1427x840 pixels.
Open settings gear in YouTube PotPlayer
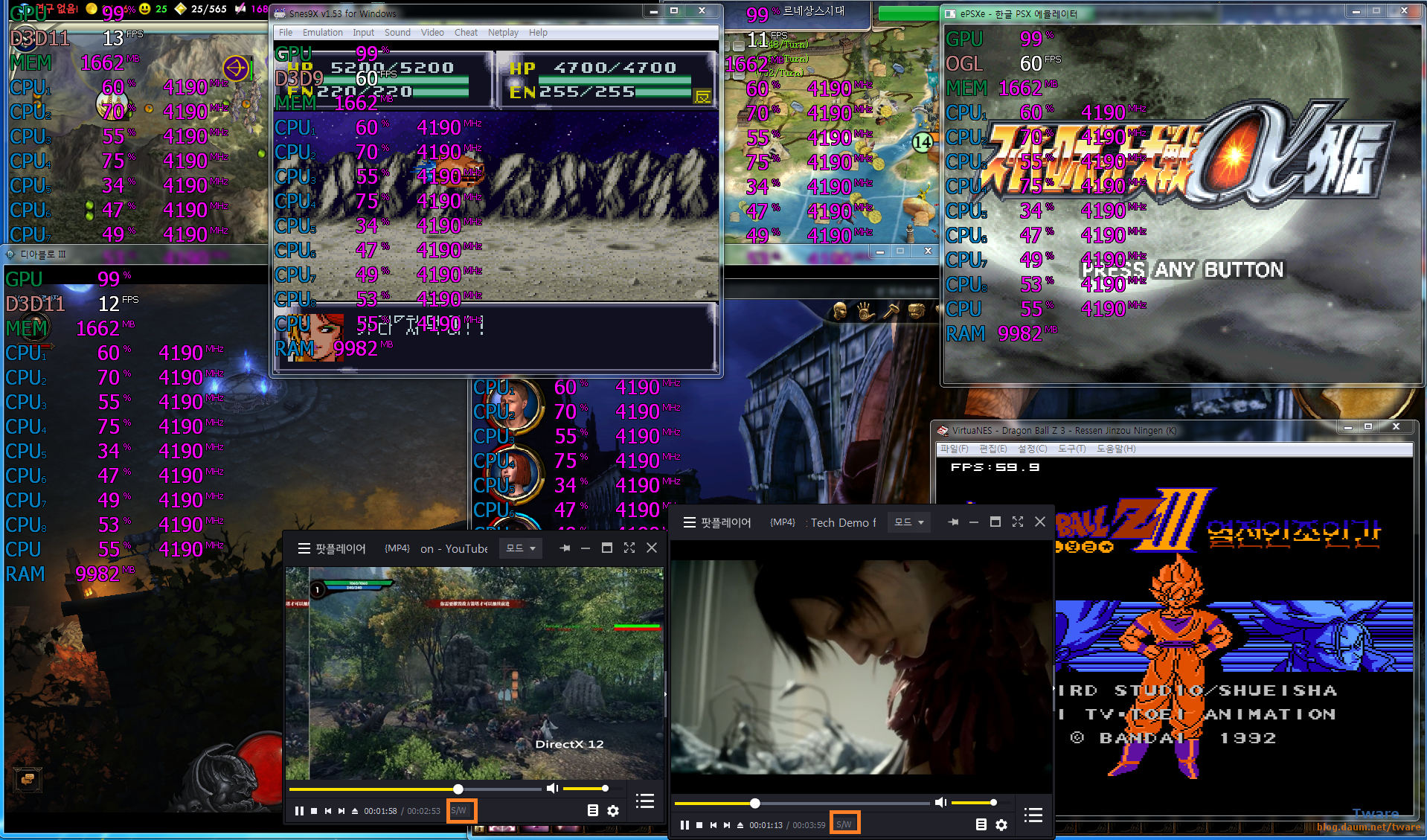coord(613,810)
